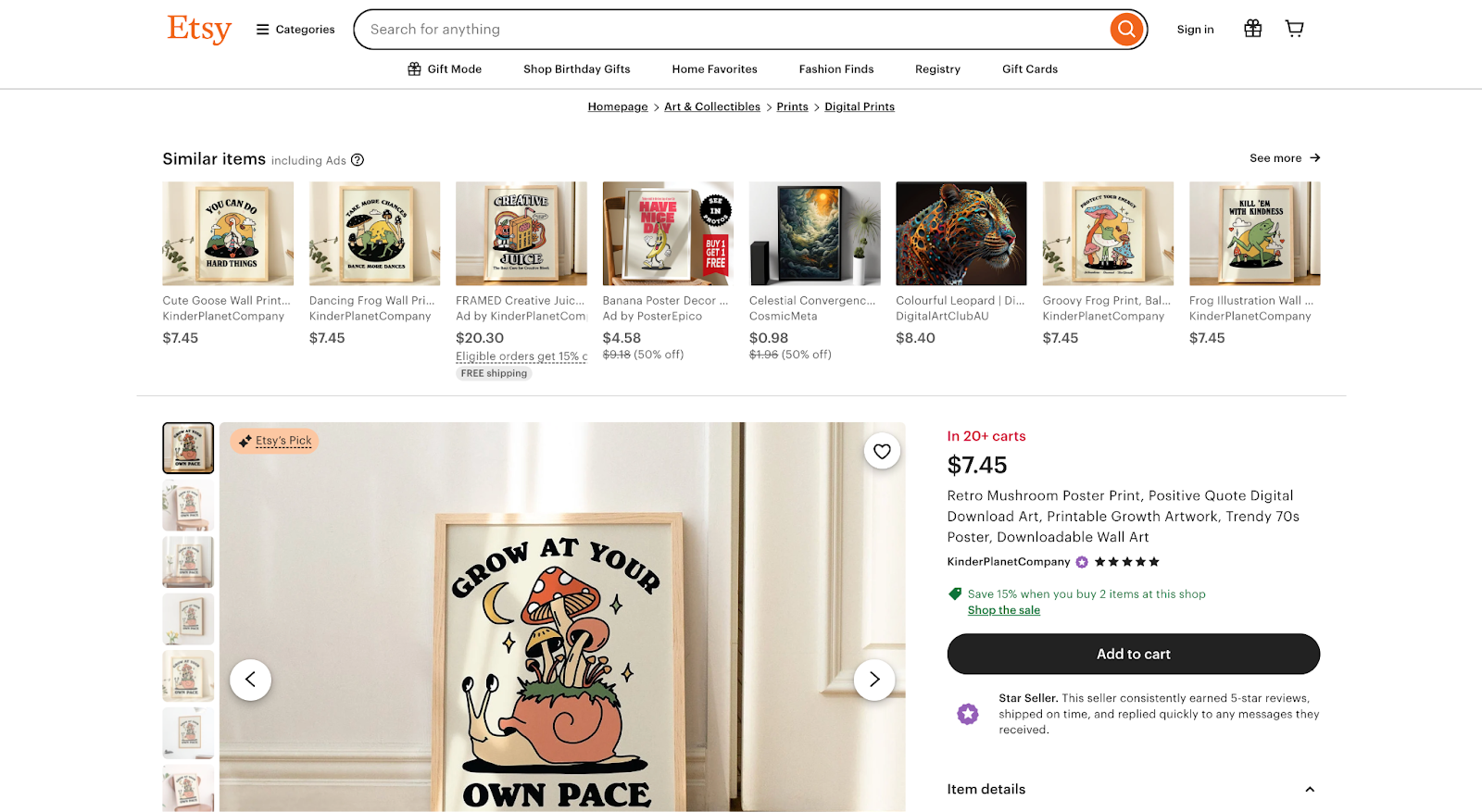Open the gift icon in header

click(1252, 29)
